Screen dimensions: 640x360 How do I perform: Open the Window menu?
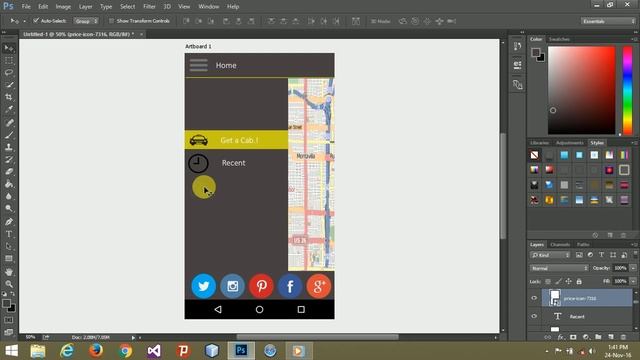pyautogui.click(x=209, y=7)
